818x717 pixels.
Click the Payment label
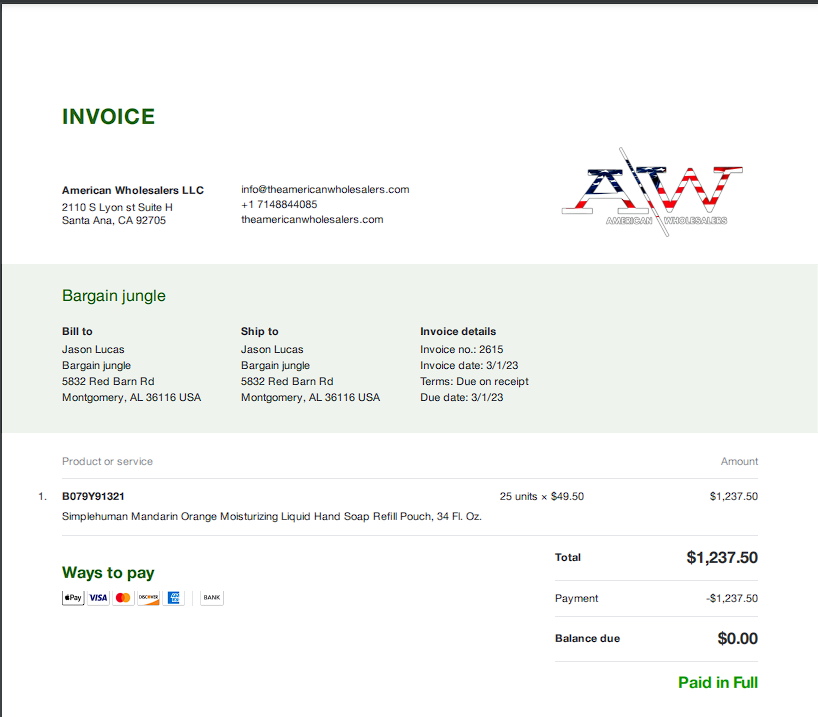pyautogui.click(x=576, y=599)
